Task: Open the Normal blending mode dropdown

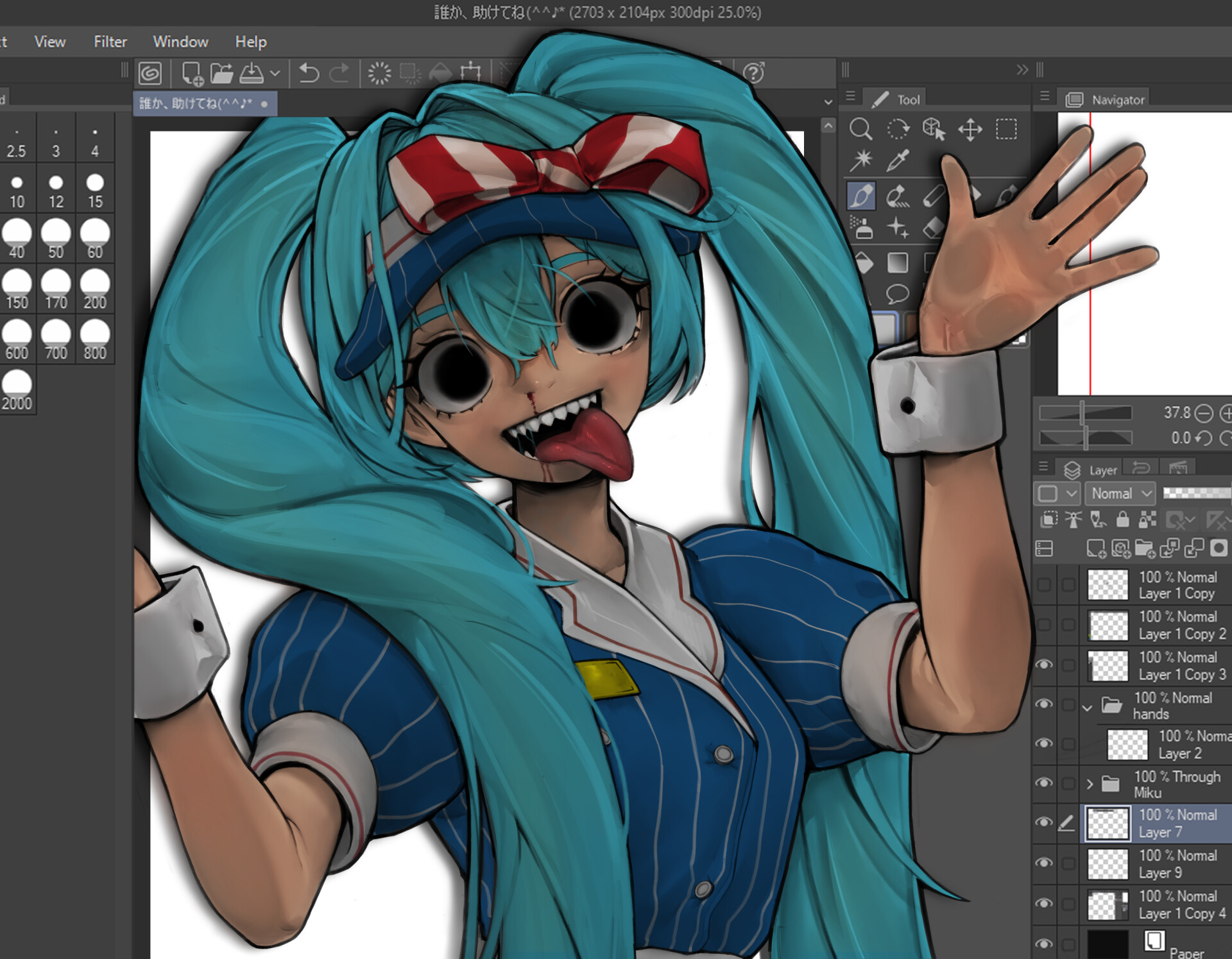Action: tap(1120, 493)
